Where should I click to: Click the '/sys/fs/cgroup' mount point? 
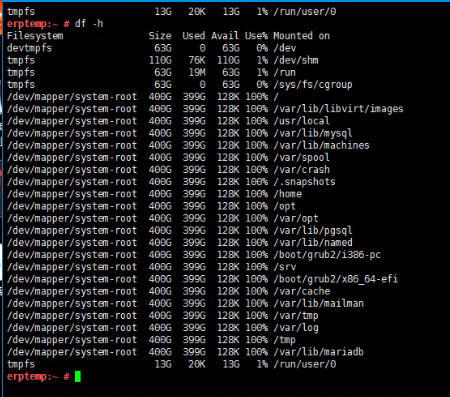click(x=313, y=85)
